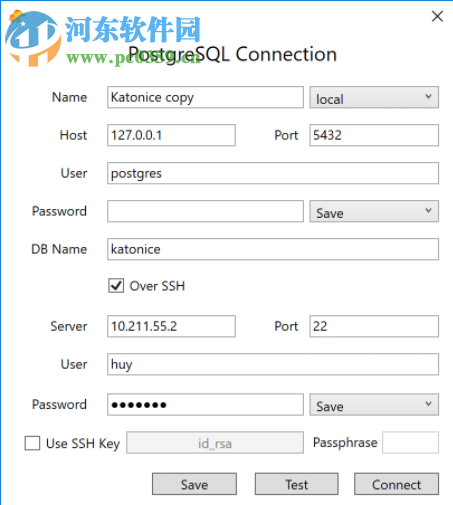453x505 pixels.
Task: Click the database User field 'postgres'
Action: coord(273,173)
